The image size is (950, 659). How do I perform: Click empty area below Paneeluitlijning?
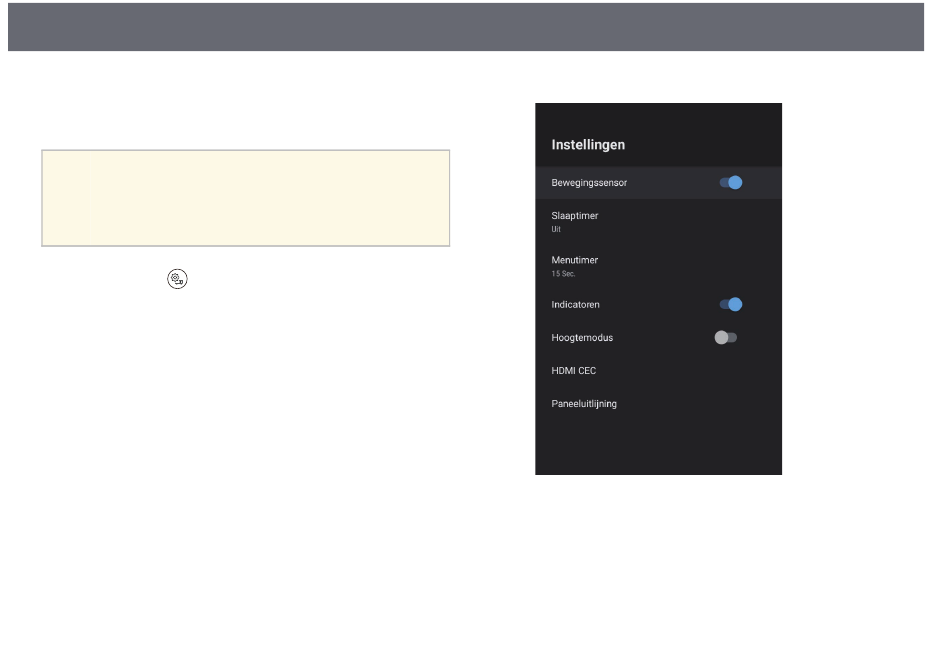pyautogui.click(x=659, y=446)
